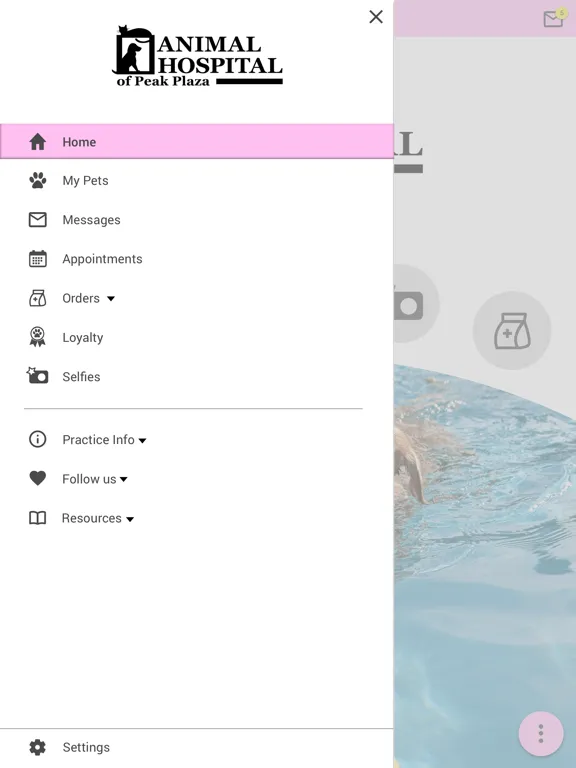This screenshot has width=576, height=768.
Task: Click the Orders pet food bag icon
Action: [38, 298]
